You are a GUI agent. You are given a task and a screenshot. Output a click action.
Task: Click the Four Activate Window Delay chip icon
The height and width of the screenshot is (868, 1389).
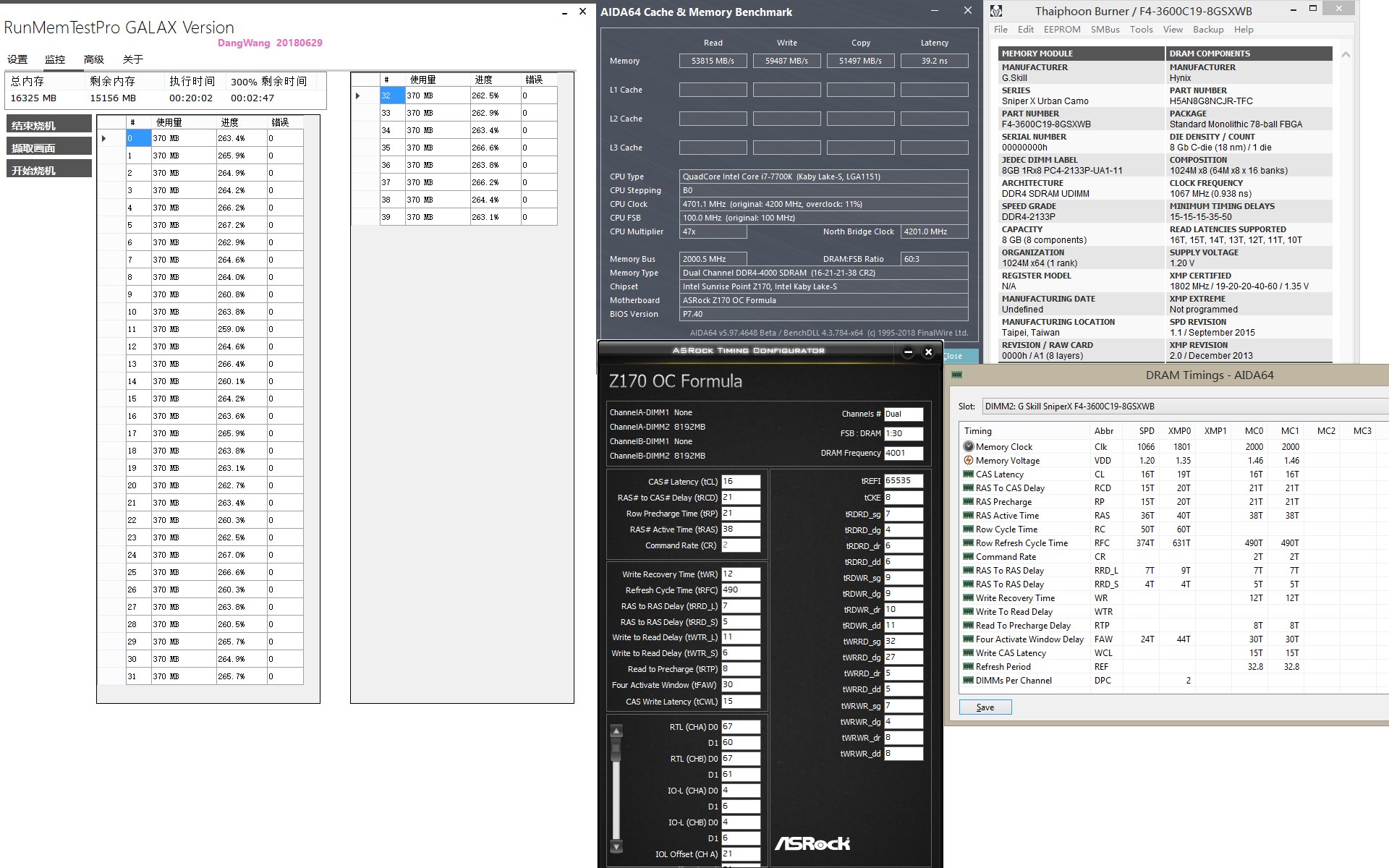click(968, 639)
